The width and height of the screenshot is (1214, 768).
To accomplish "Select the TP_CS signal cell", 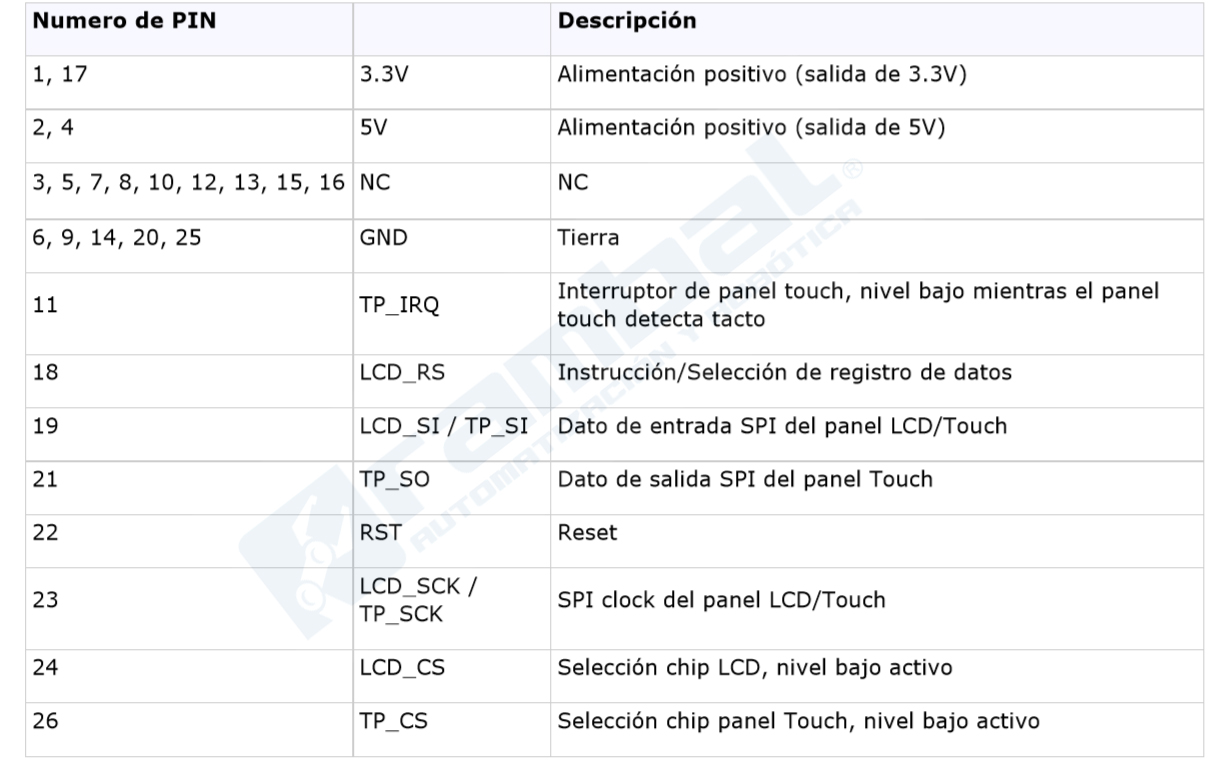I will click(451, 718).
